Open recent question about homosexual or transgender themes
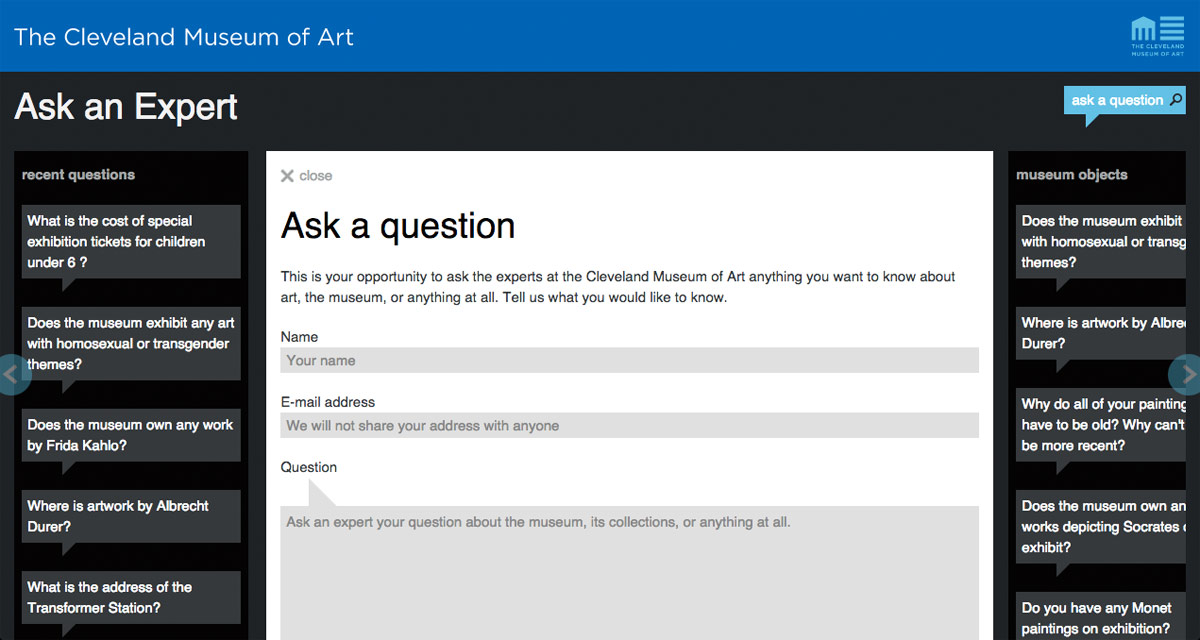 pos(131,343)
